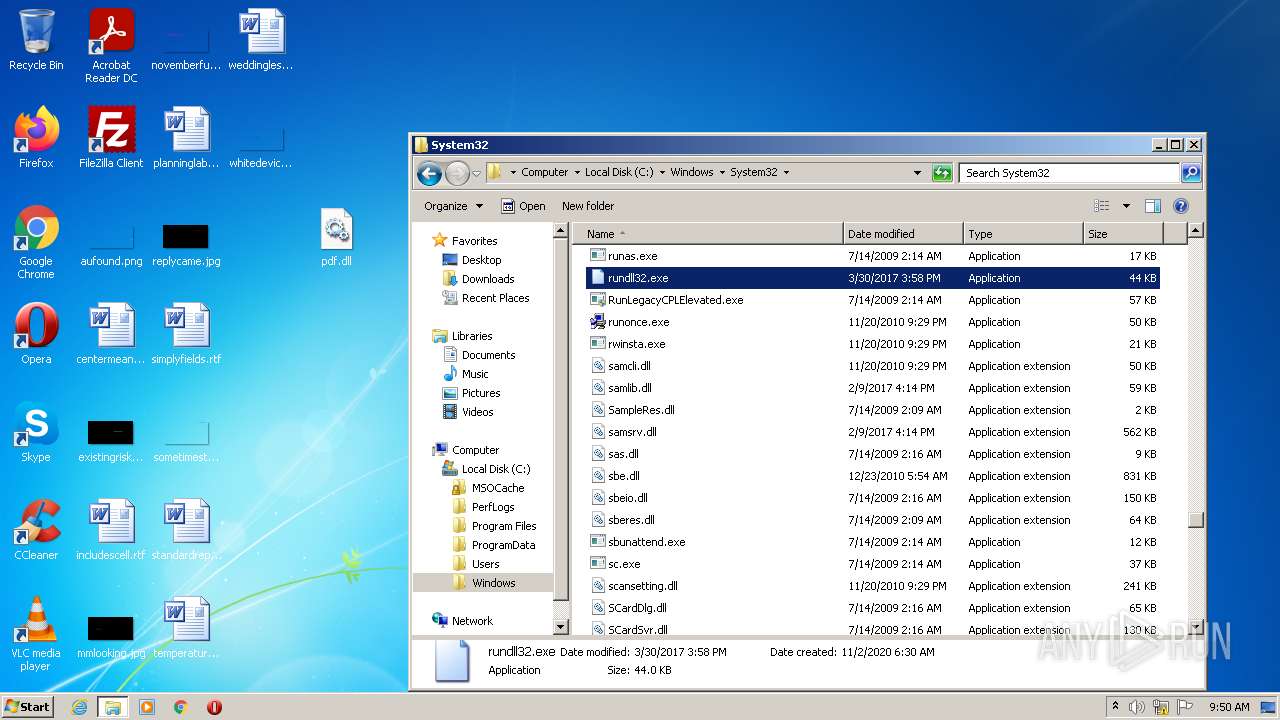Click the Start button

coord(28,706)
